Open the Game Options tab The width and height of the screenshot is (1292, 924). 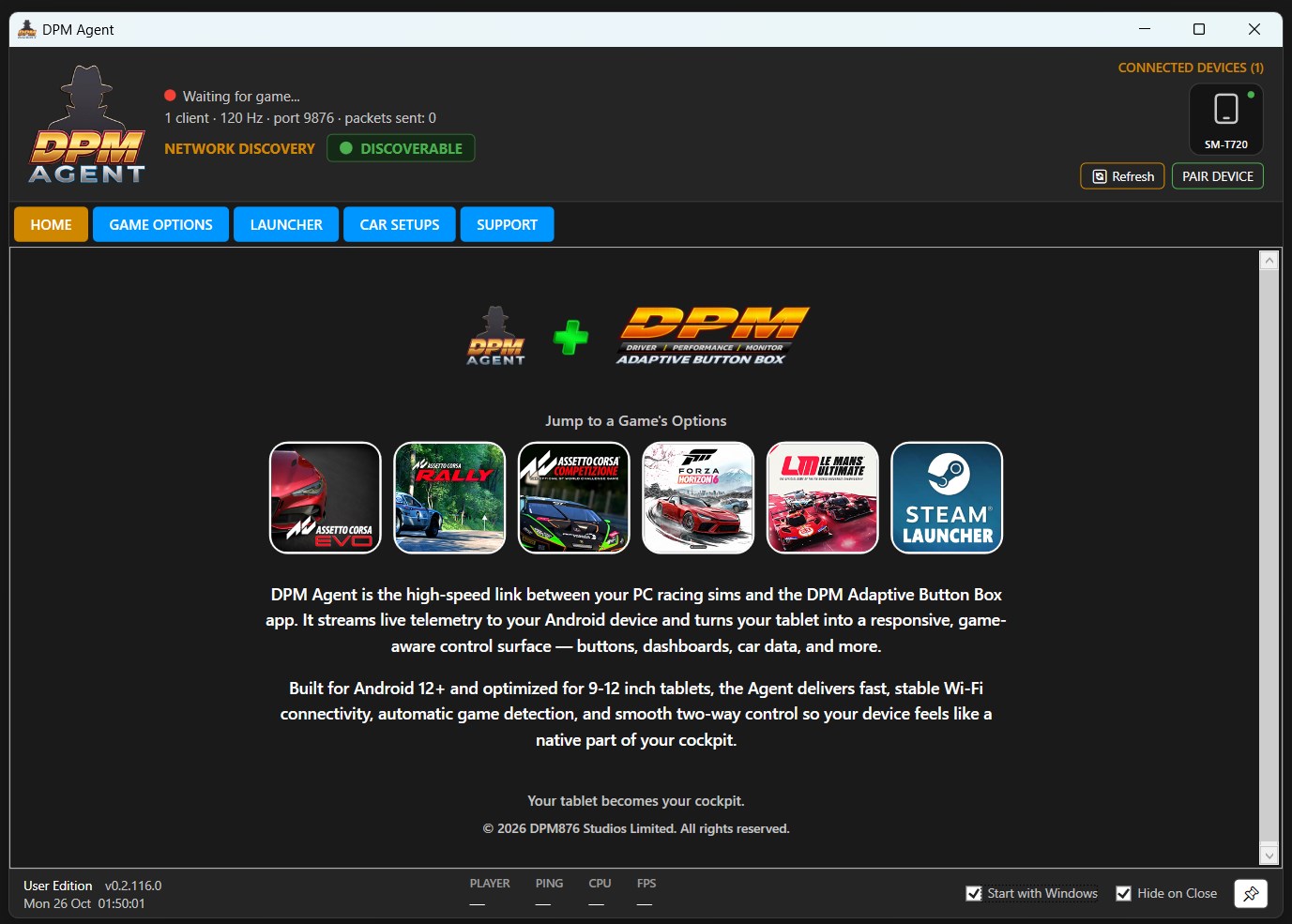[x=160, y=224]
